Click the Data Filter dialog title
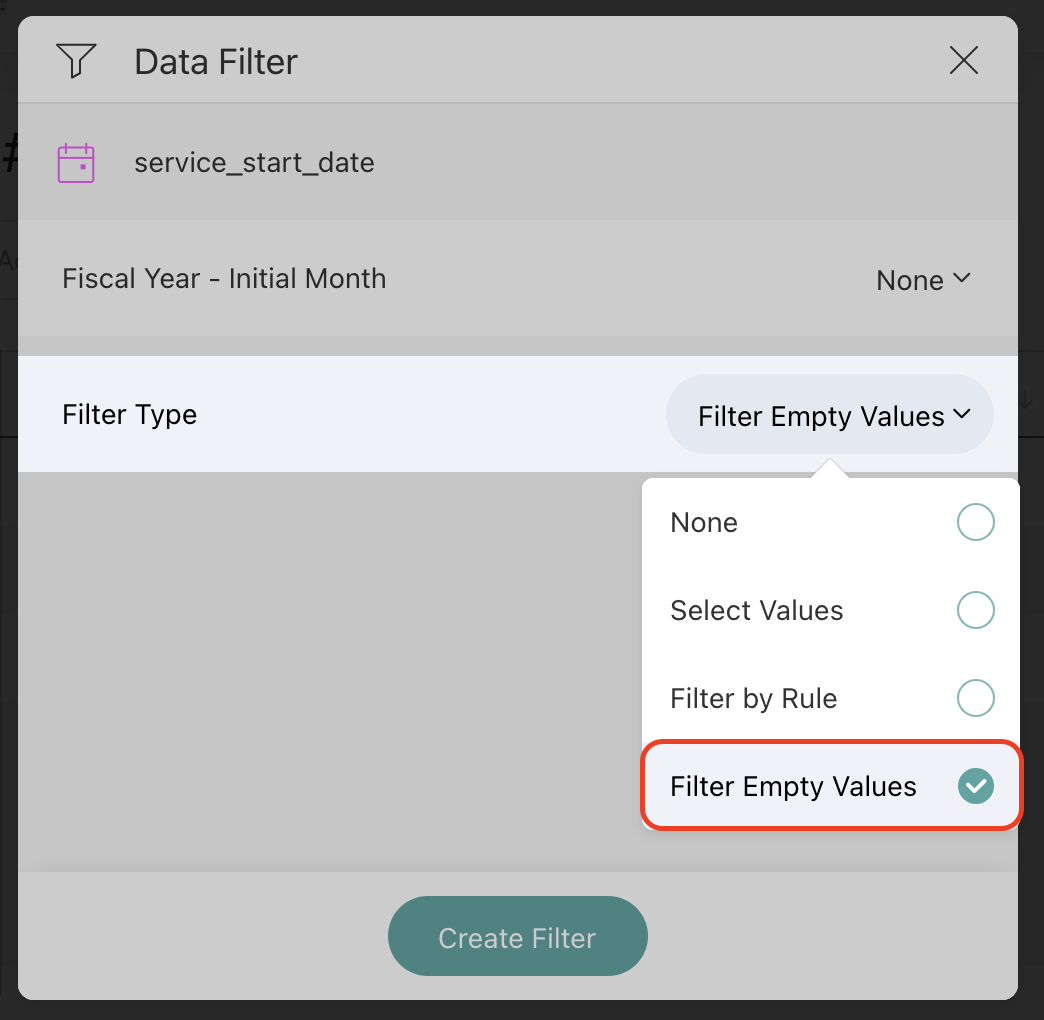1044x1020 pixels. click(x=216, y=62)
